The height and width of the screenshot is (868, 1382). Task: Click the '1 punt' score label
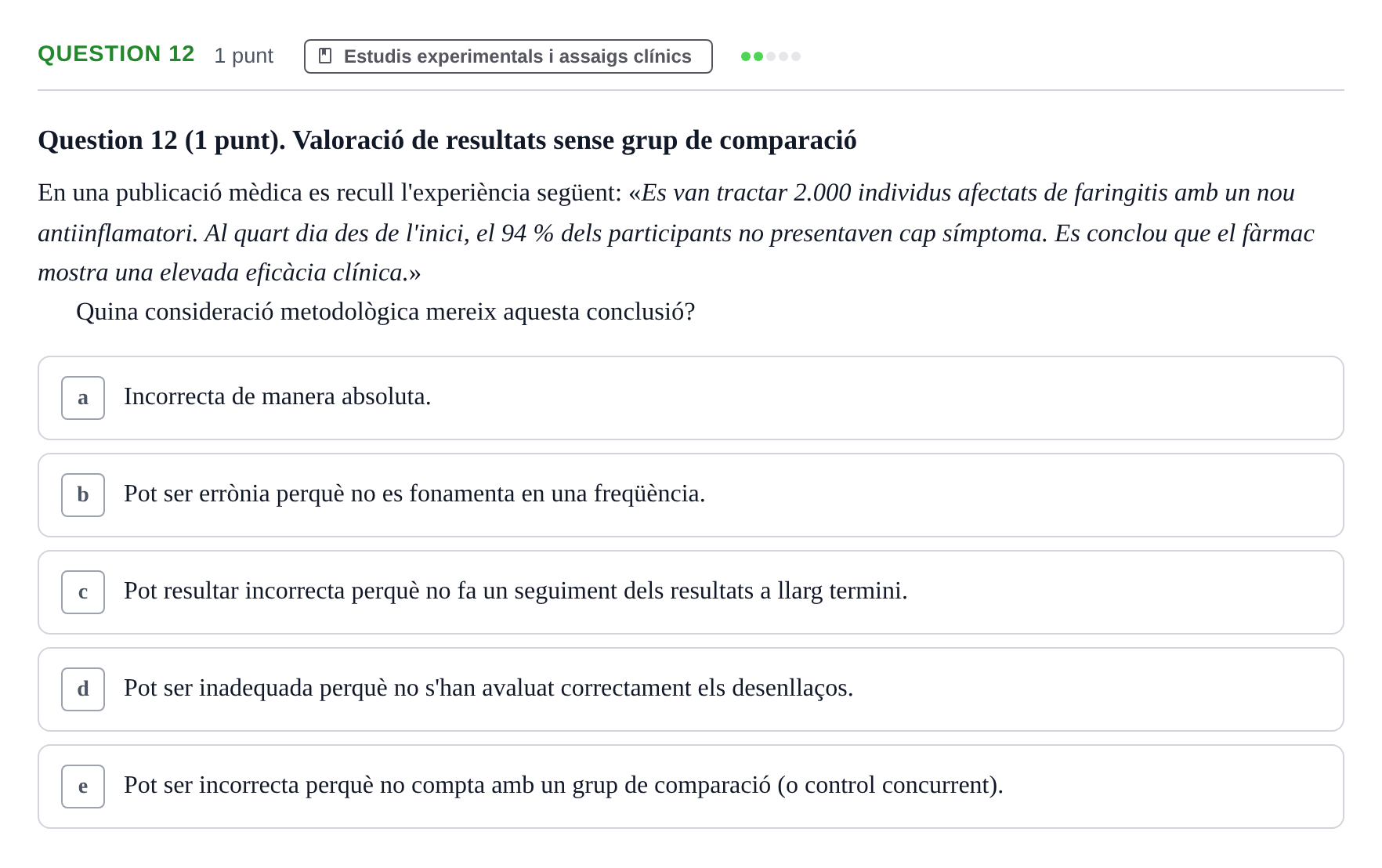click(x=244, y=56)
